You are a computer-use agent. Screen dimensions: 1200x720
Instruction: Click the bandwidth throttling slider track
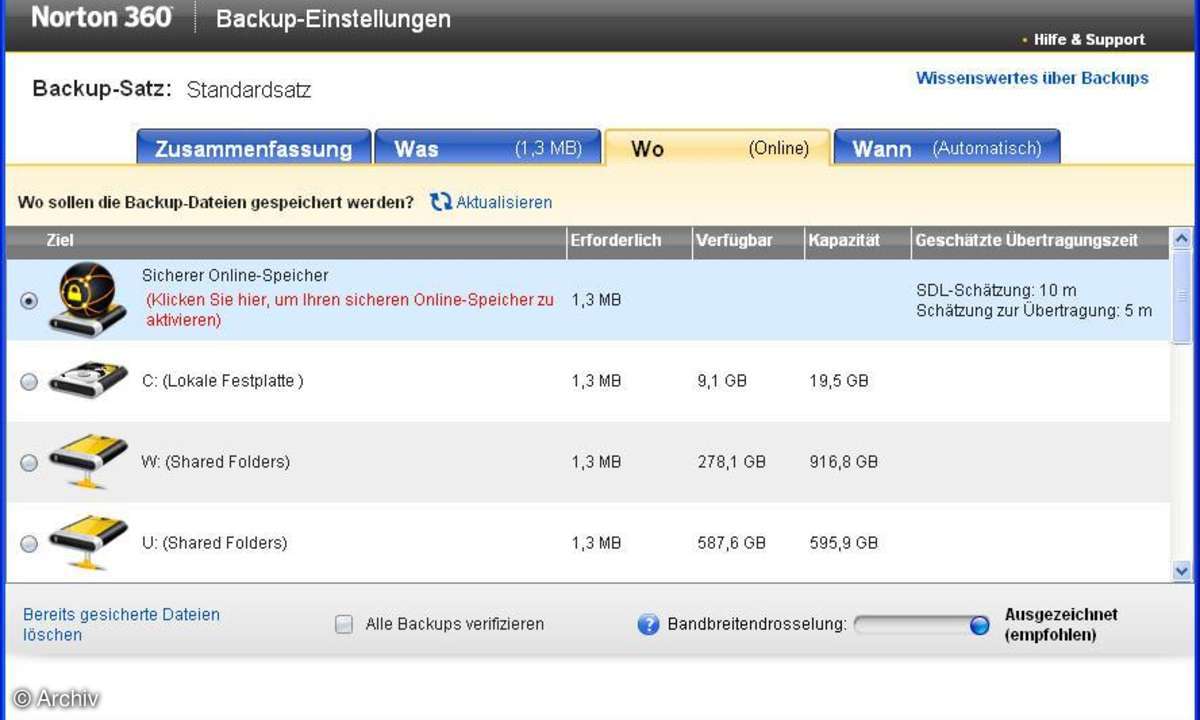click(921, 625)
